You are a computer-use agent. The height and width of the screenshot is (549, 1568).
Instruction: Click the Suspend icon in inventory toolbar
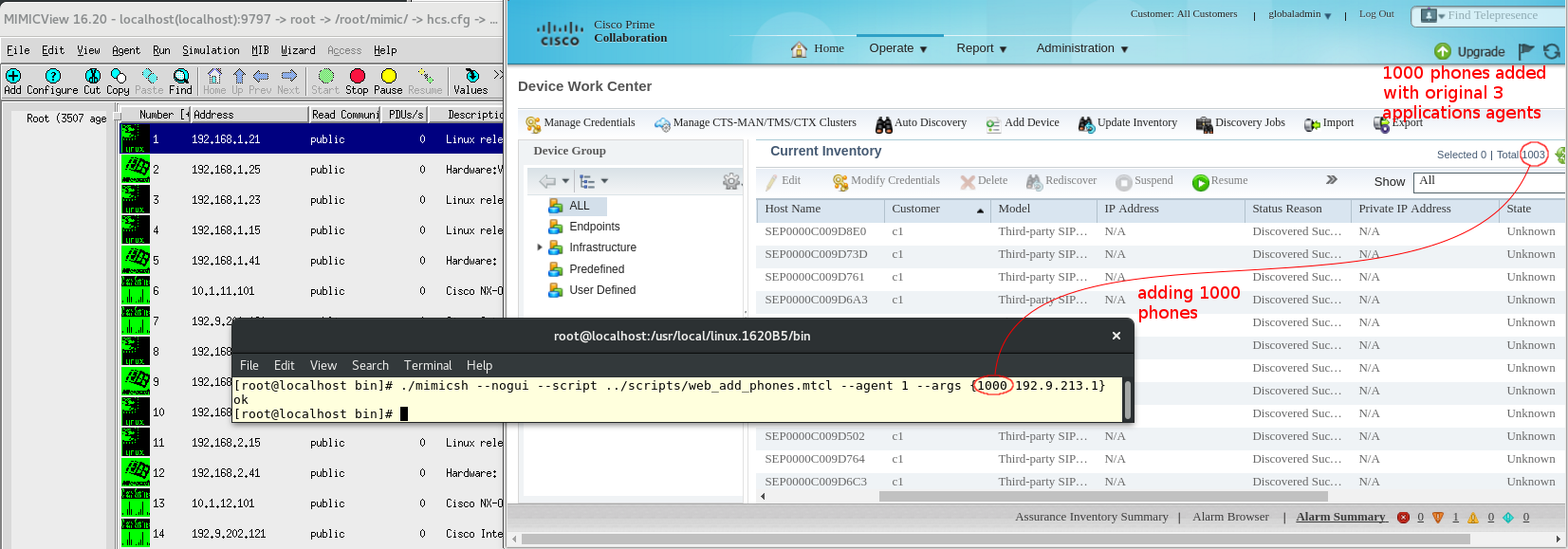1124,182
